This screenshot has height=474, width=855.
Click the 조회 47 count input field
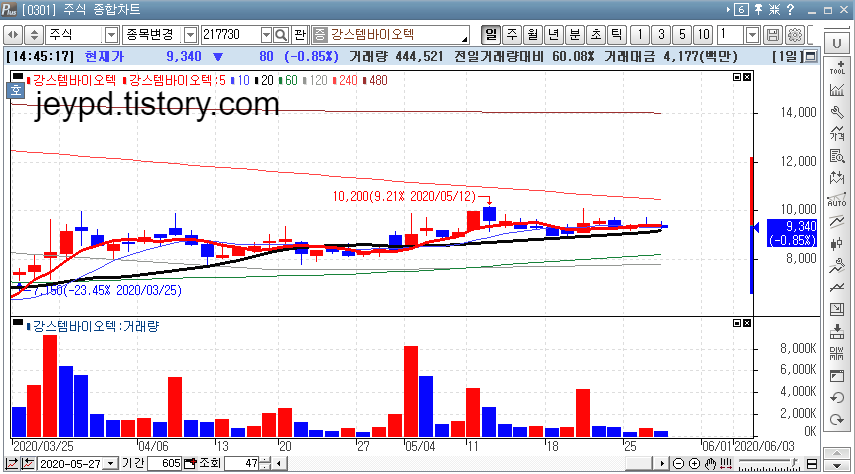tap(242, 464)
